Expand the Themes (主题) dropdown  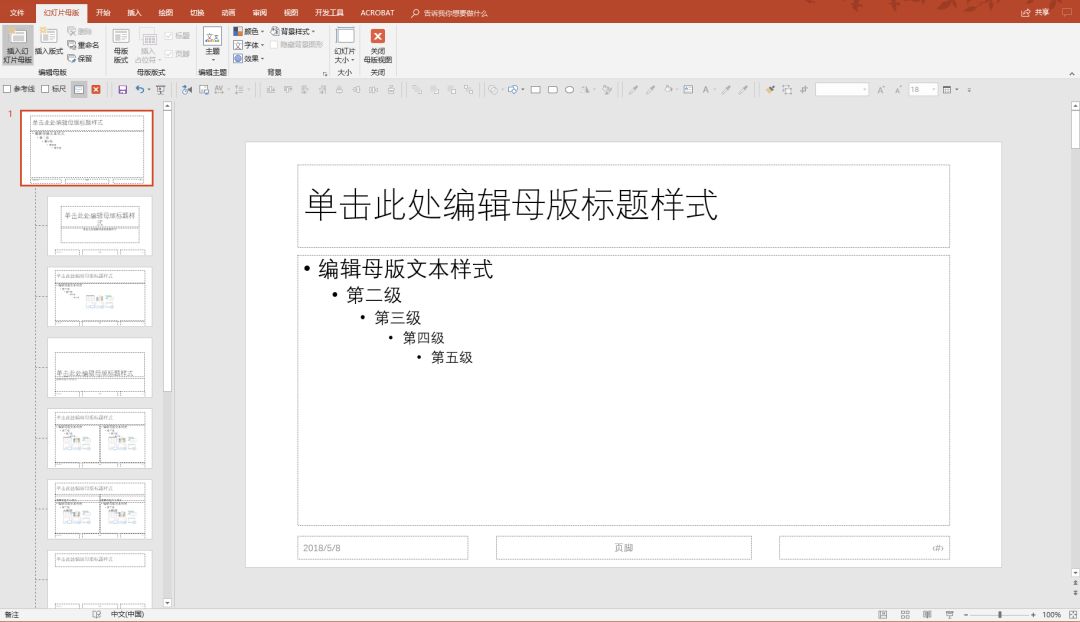[x=211, y=44]
